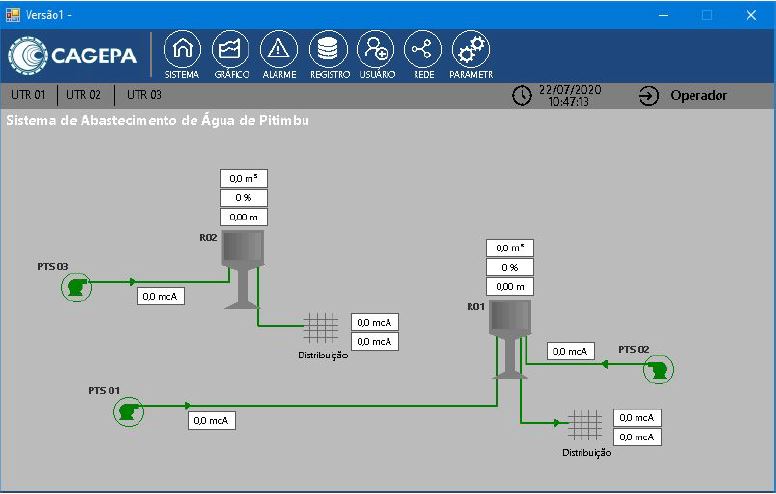Open the Alarme warning panel
776x494 pixels.
tap(279, 50)
